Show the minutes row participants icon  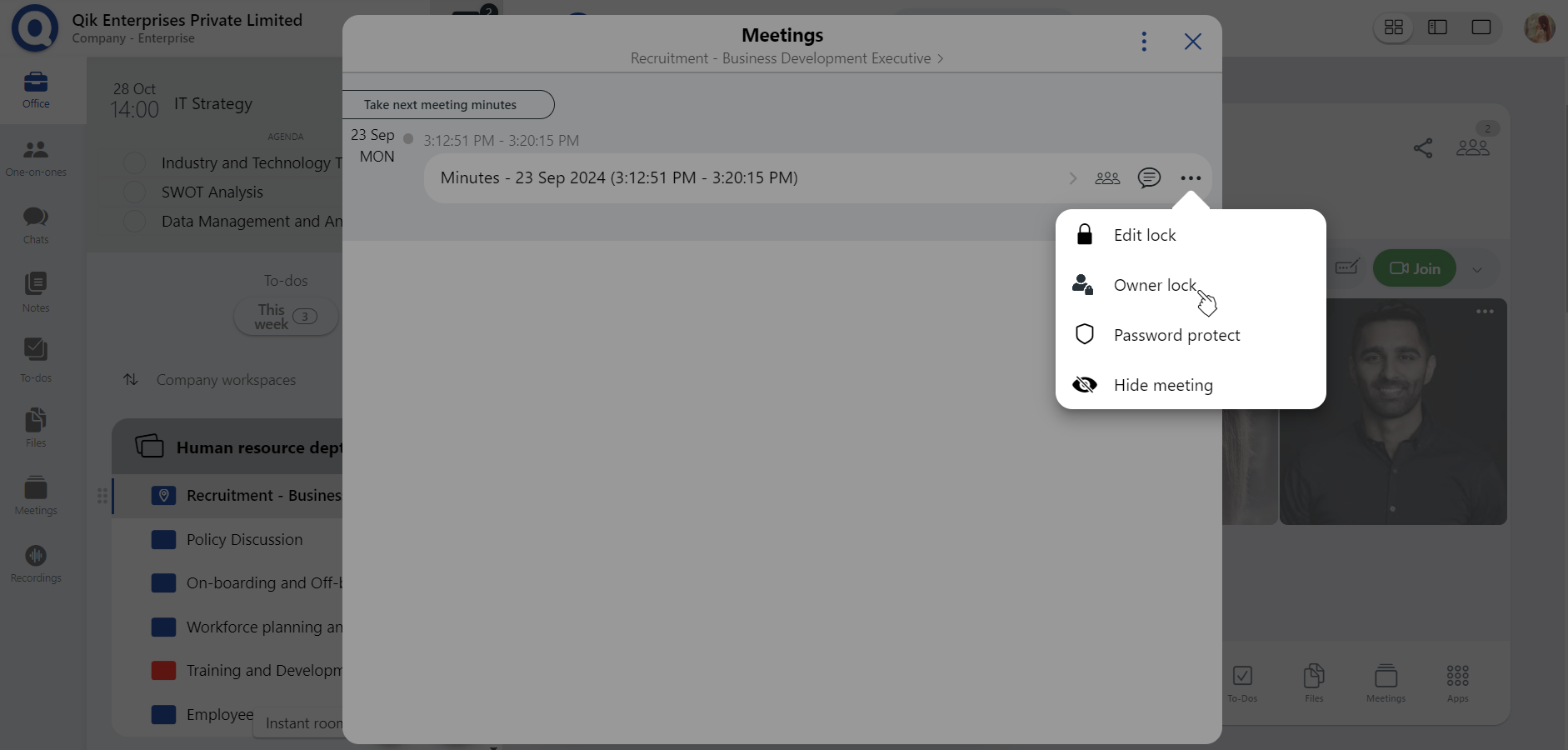(x=1107, y=177)
